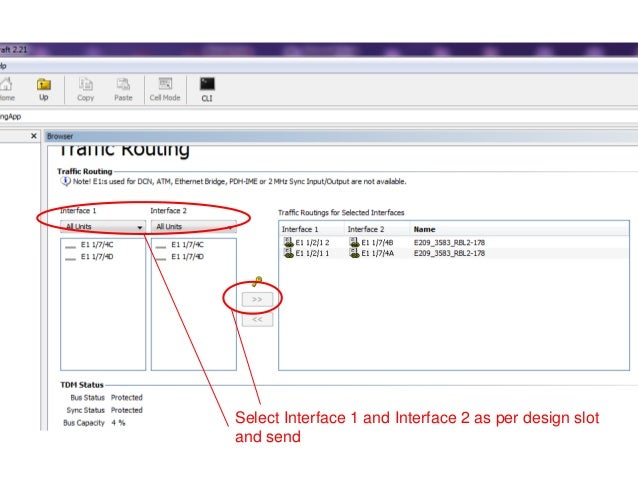Click the Browser panel title
638x479 pixels.
(60, 136)
